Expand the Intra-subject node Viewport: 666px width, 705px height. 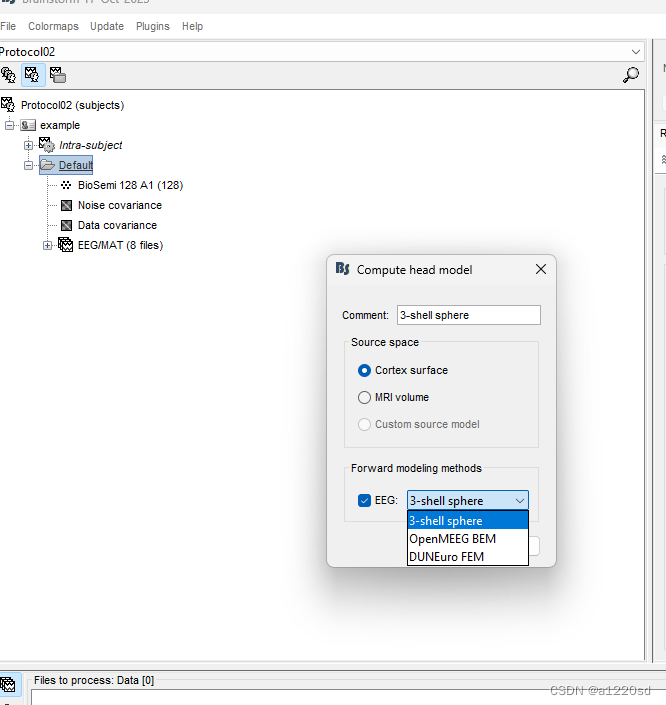click(28, 145)
